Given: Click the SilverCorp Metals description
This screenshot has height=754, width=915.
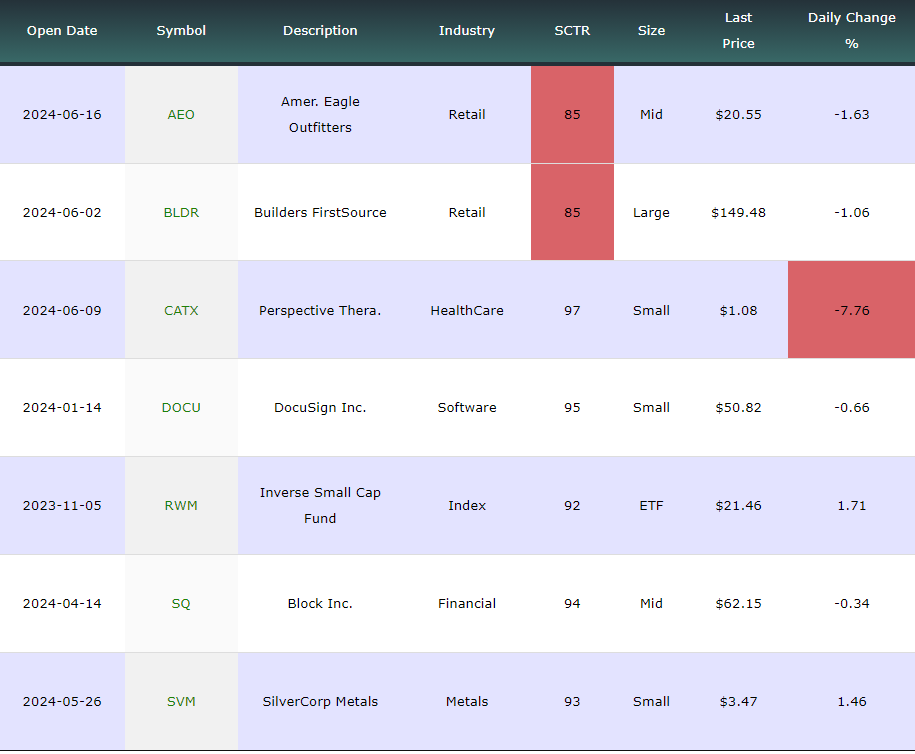Looking at the screenshot, I should pyautogui.click(x=320, y=701).
